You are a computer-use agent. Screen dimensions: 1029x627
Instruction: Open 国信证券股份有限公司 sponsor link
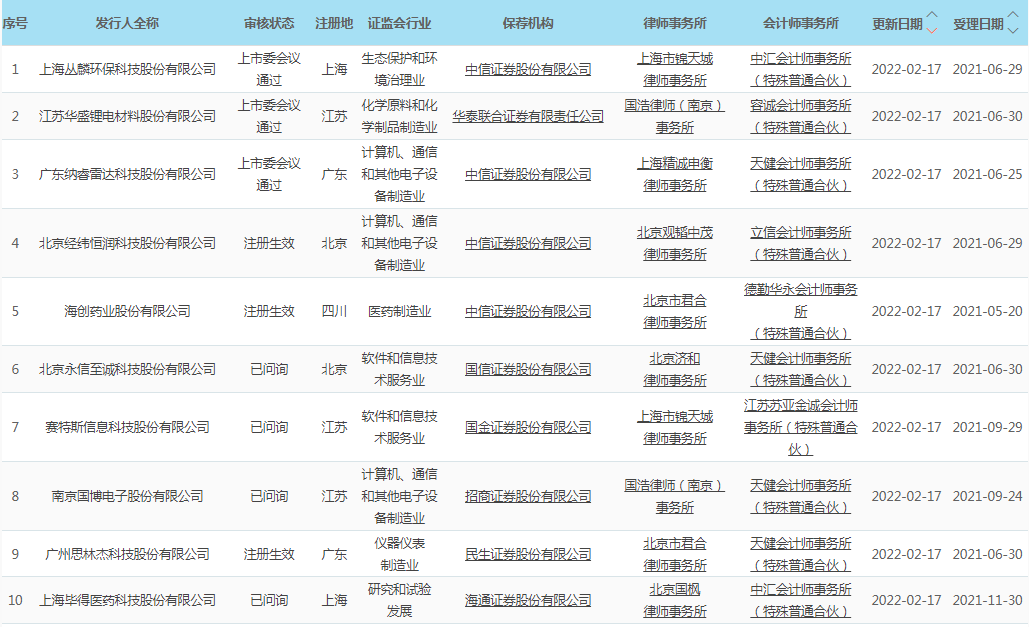(x=528, y=369)
